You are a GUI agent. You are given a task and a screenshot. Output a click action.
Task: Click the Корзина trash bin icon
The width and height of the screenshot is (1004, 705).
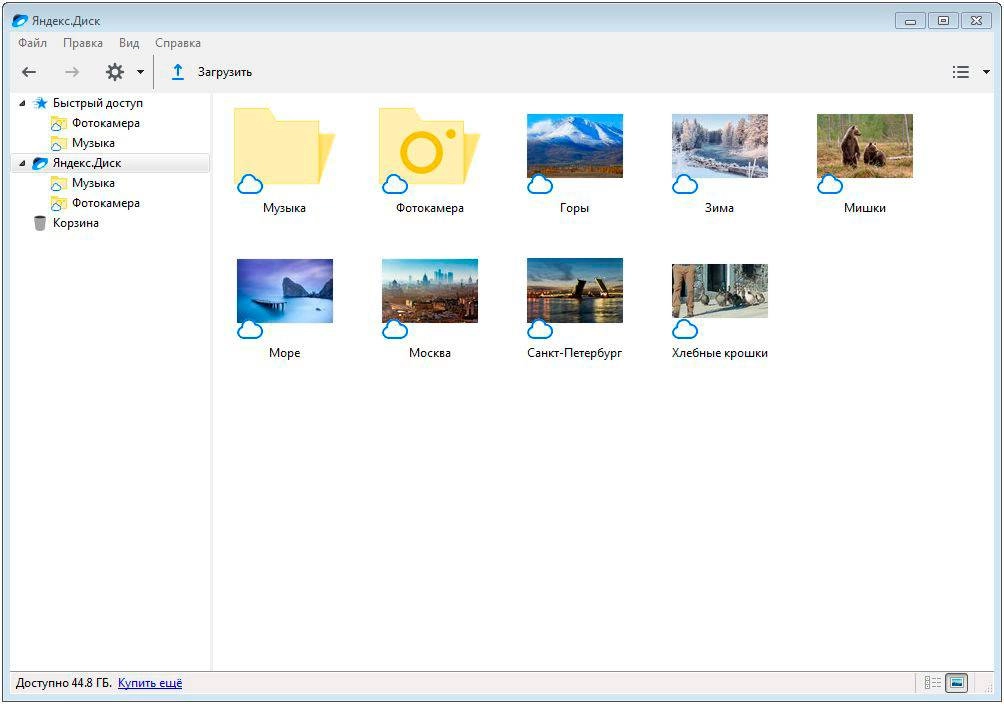(x=40, y=223)
